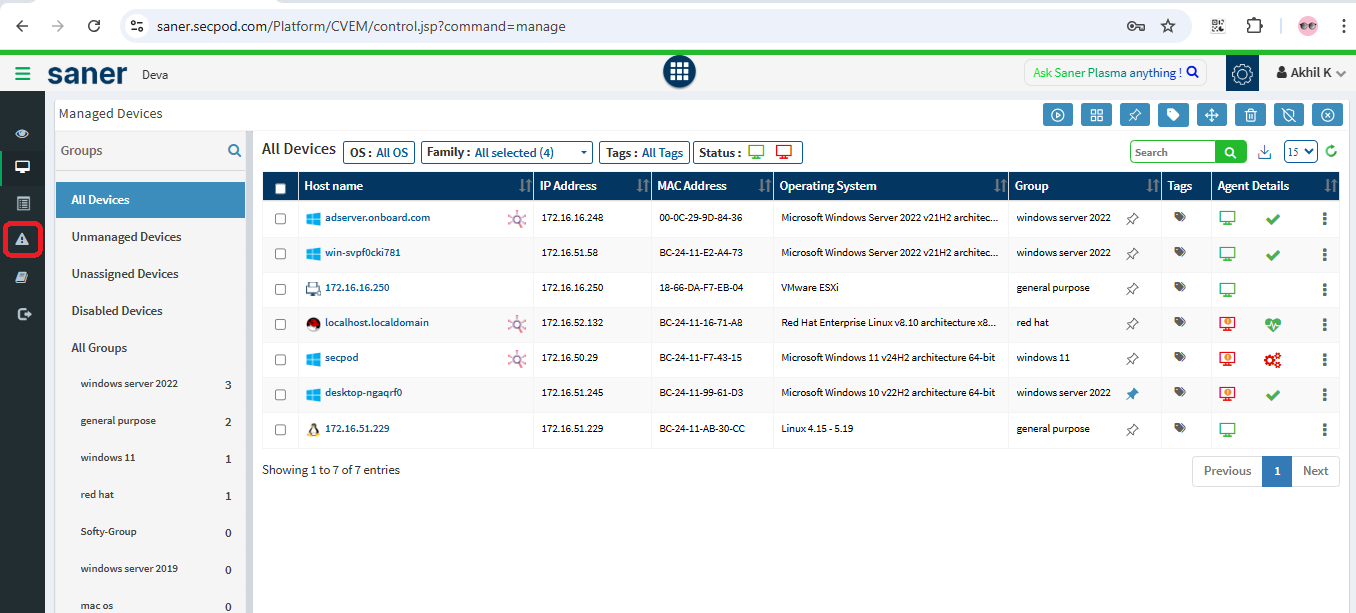Open the win-svpf0cki781 host link

tap(363, 253)
